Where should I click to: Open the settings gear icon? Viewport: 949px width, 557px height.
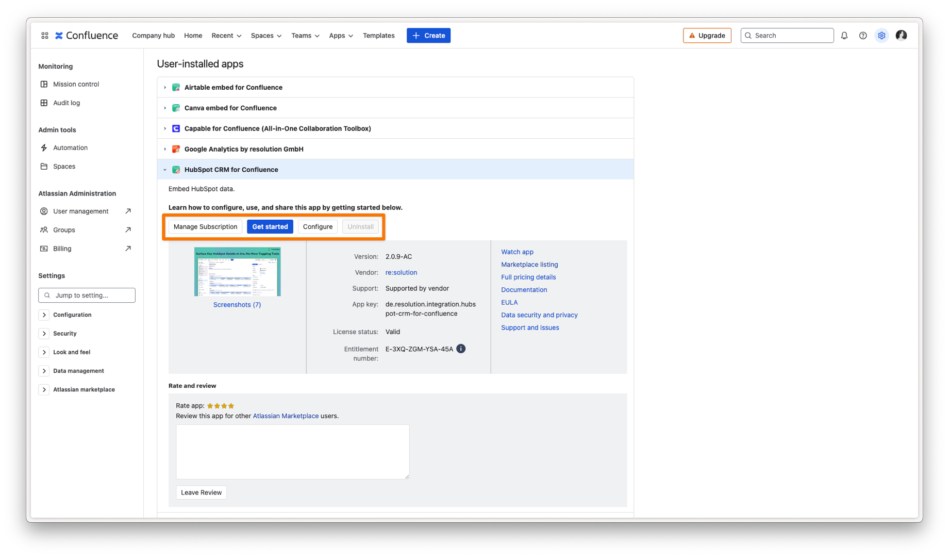coord(882,36)
